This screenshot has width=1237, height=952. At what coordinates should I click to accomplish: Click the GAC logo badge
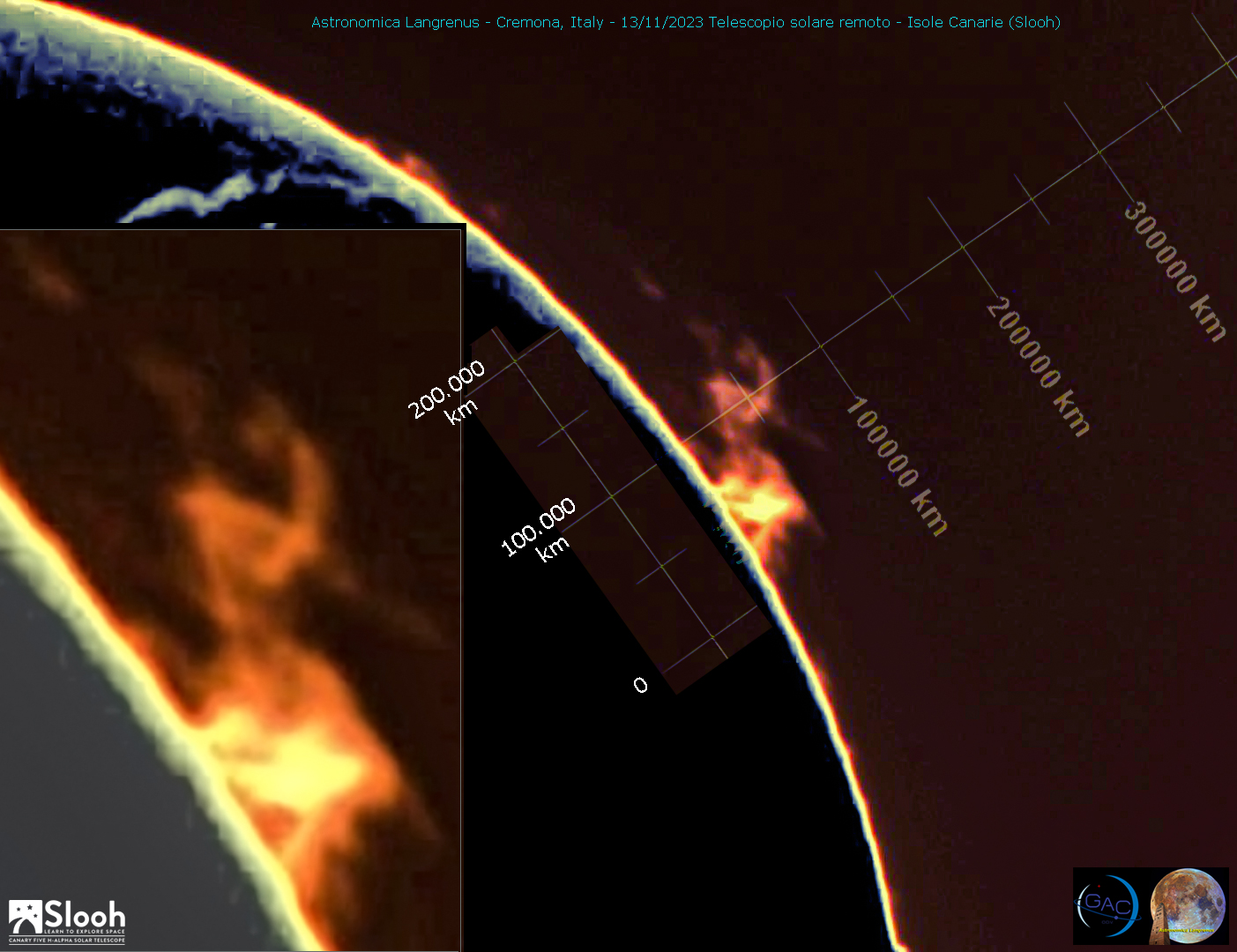point(1109,906)
